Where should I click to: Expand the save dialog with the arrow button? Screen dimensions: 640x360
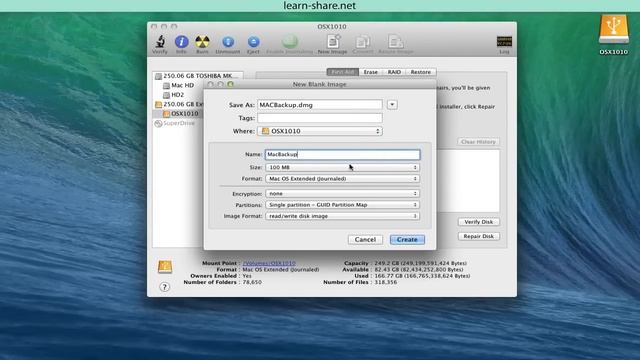pos(392,105)
